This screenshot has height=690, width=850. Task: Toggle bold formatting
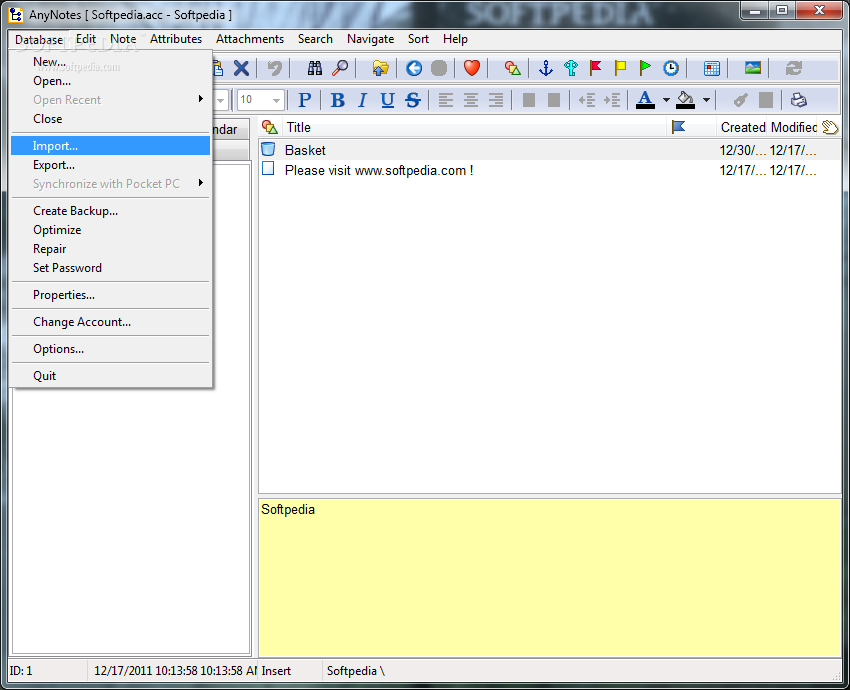tap(337, 100)
